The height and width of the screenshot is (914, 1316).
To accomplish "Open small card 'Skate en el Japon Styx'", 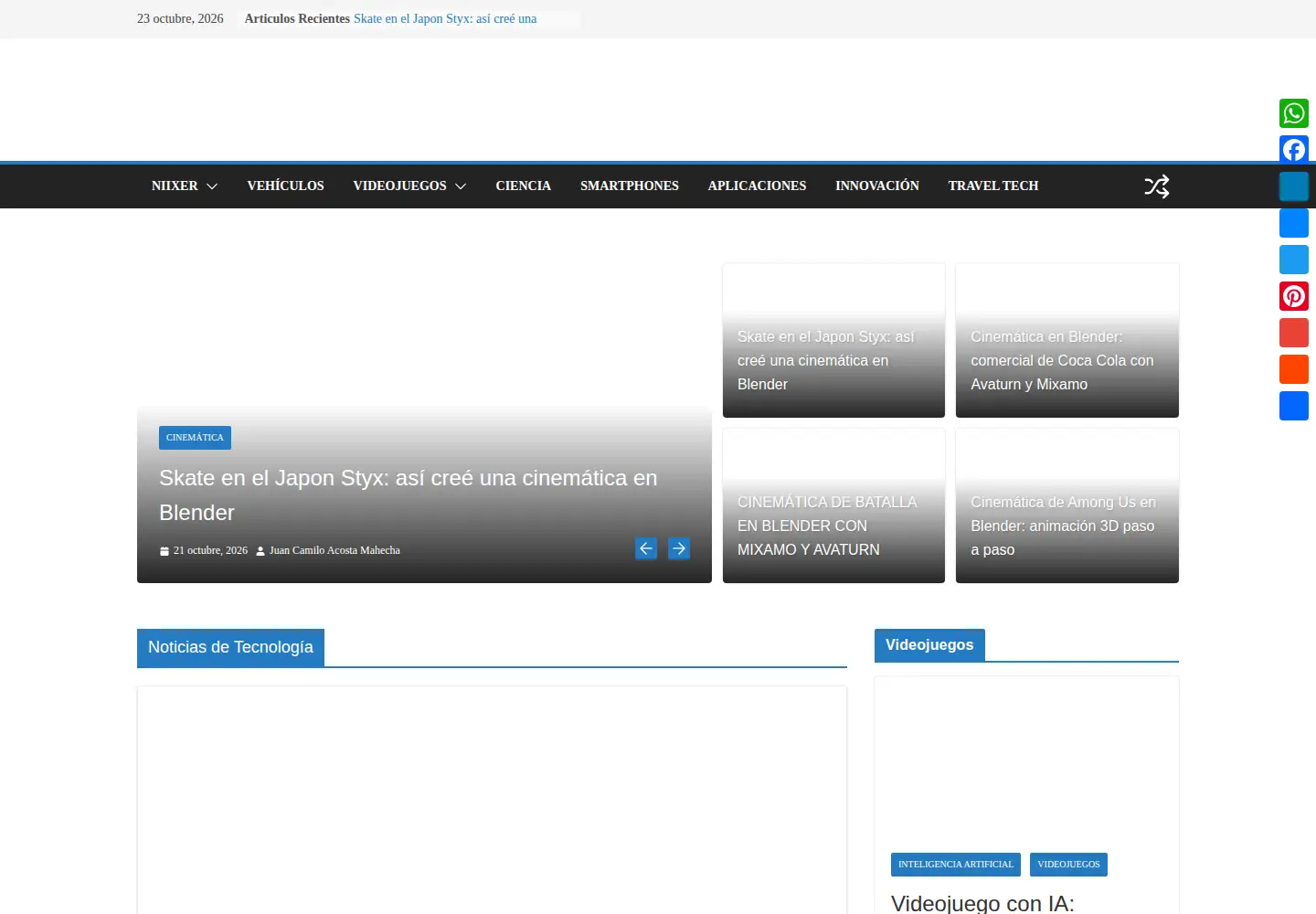I will [826, 360].
